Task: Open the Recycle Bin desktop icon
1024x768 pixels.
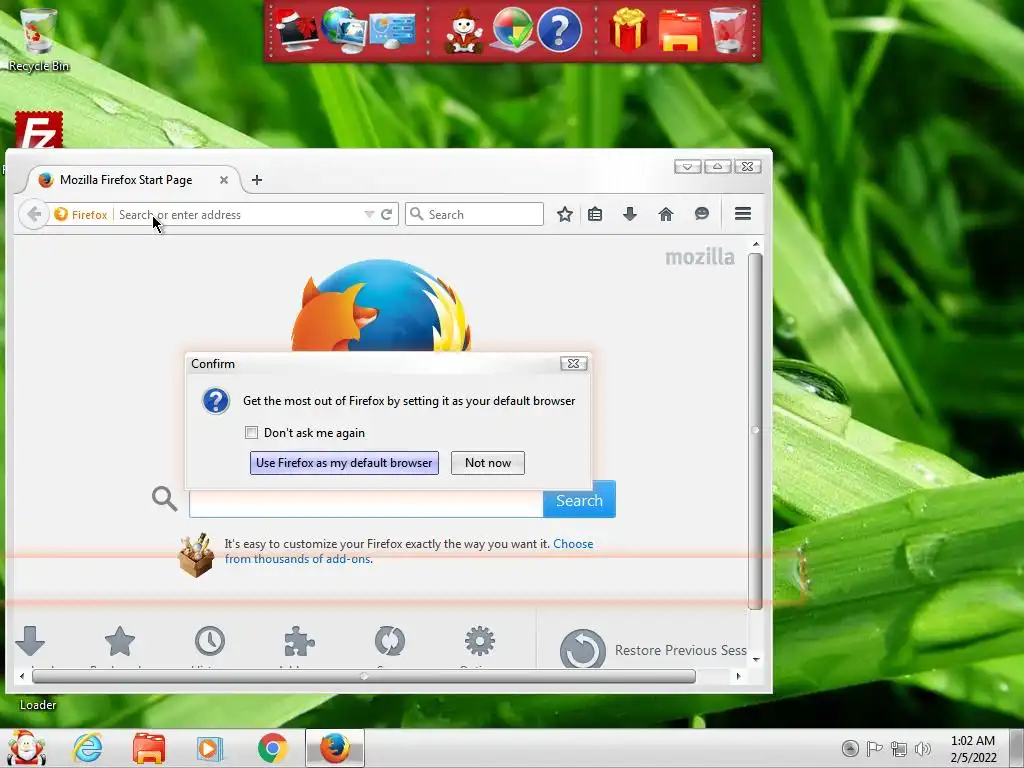Action: (x=39, y=39)
